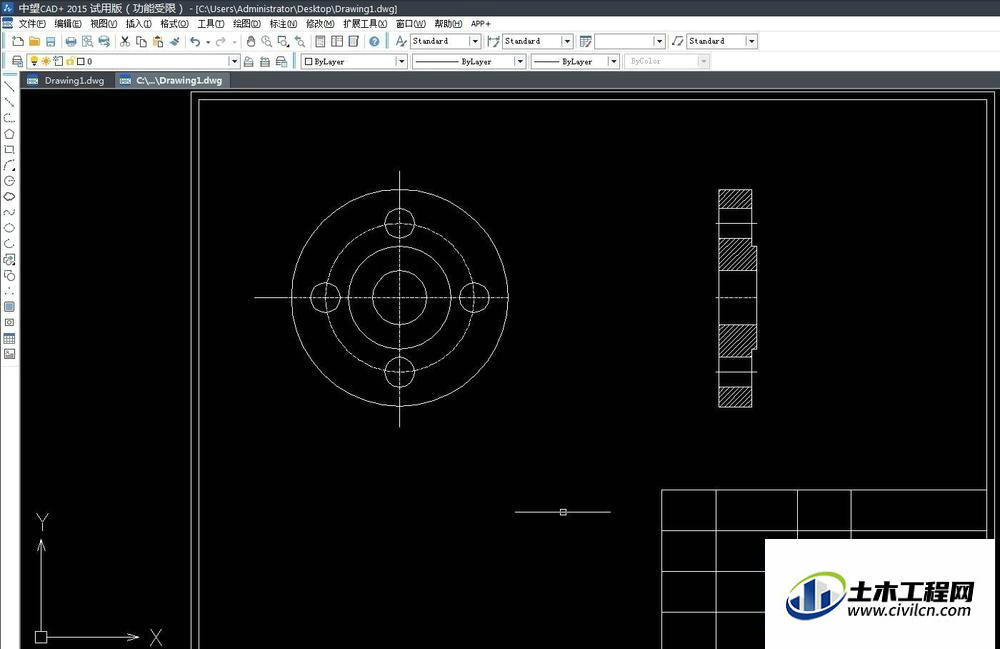This screenshot has height=649, width=1000.
Task: Open the 修改(M) menu
Action: [x=320, y=24]
